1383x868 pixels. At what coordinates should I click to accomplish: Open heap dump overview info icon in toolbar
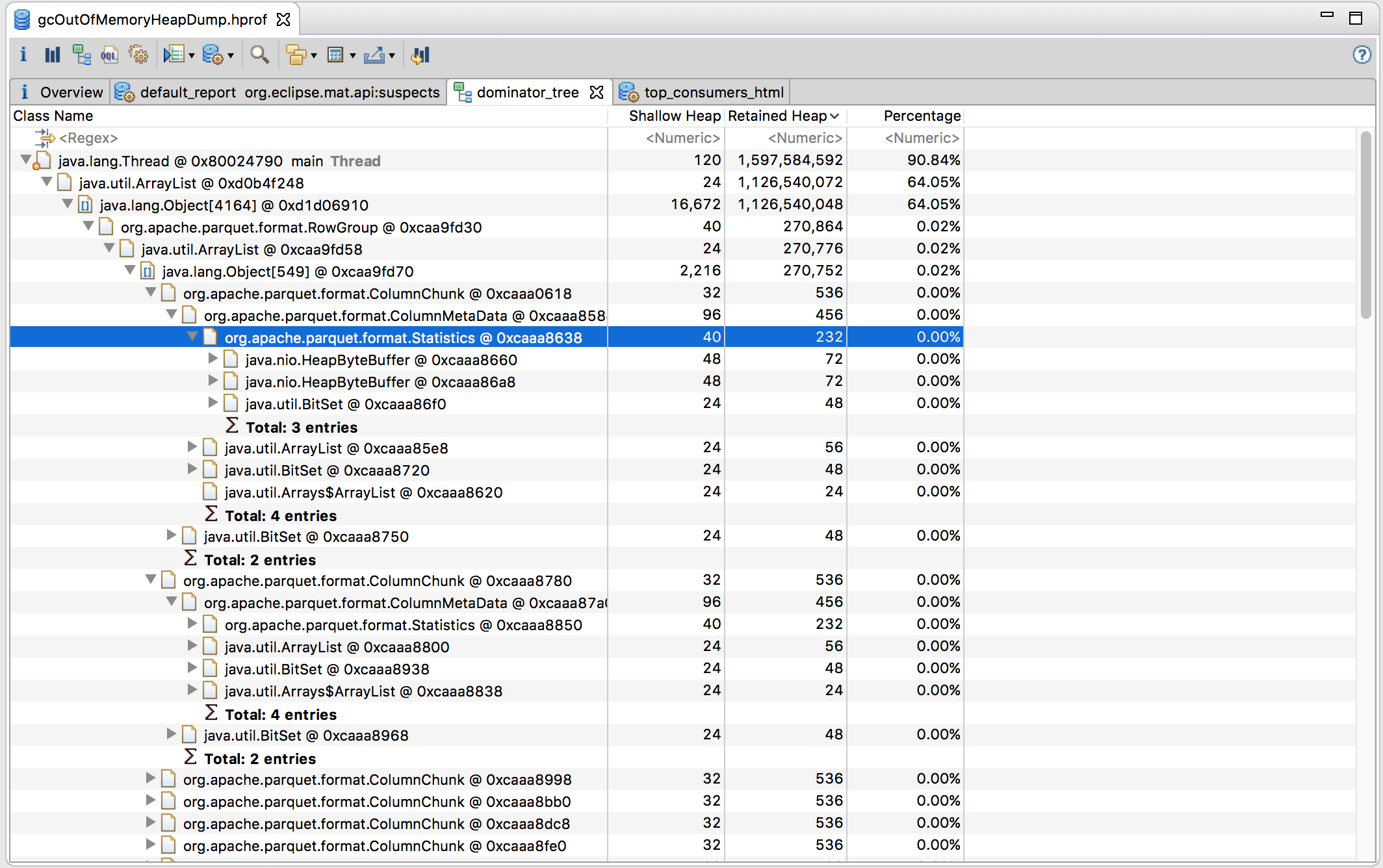click(23, 55)
